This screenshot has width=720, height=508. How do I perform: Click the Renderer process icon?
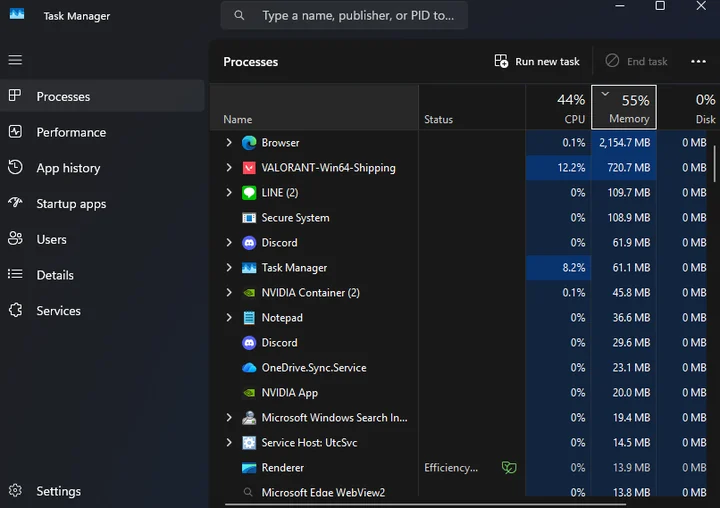(x=249, y=468)
